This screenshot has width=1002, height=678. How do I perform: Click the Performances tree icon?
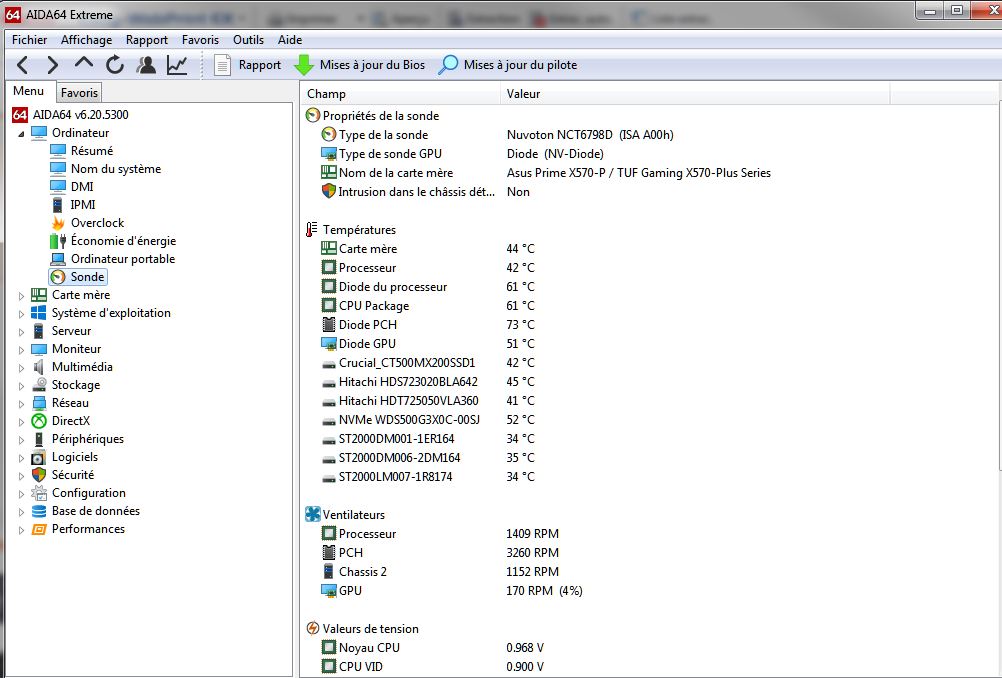click(39, 529)
